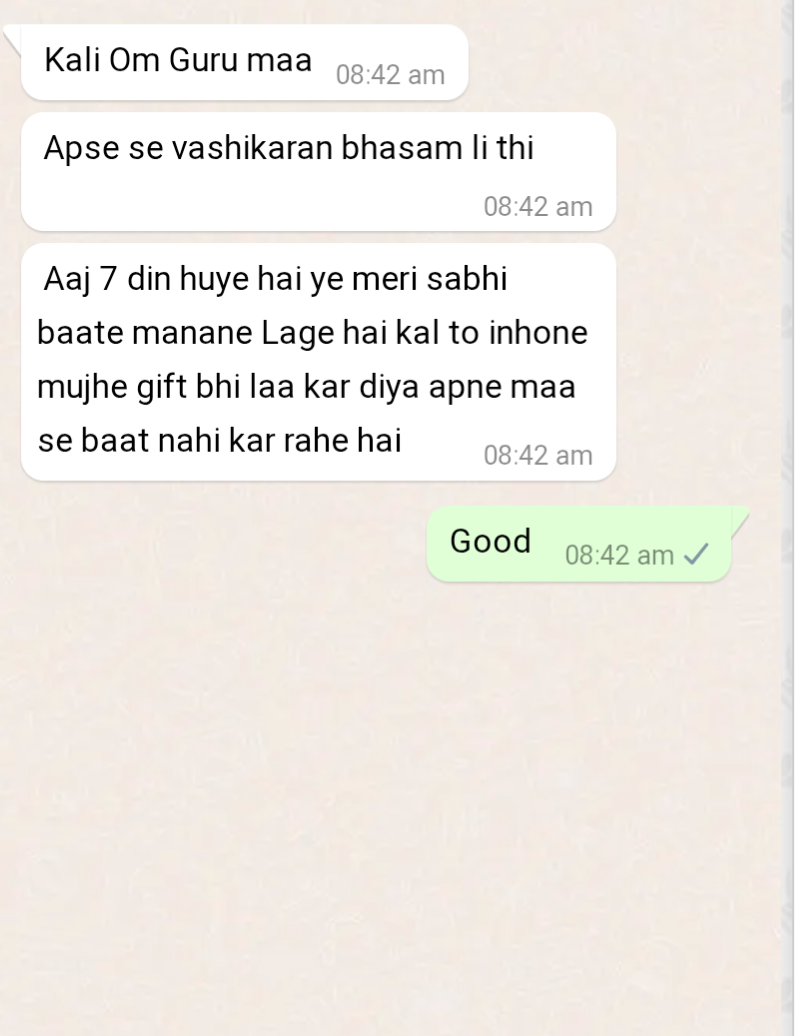
Task: Click the 08:42 am timestamp in the Good bubble
Action: (x=619, y=555)
